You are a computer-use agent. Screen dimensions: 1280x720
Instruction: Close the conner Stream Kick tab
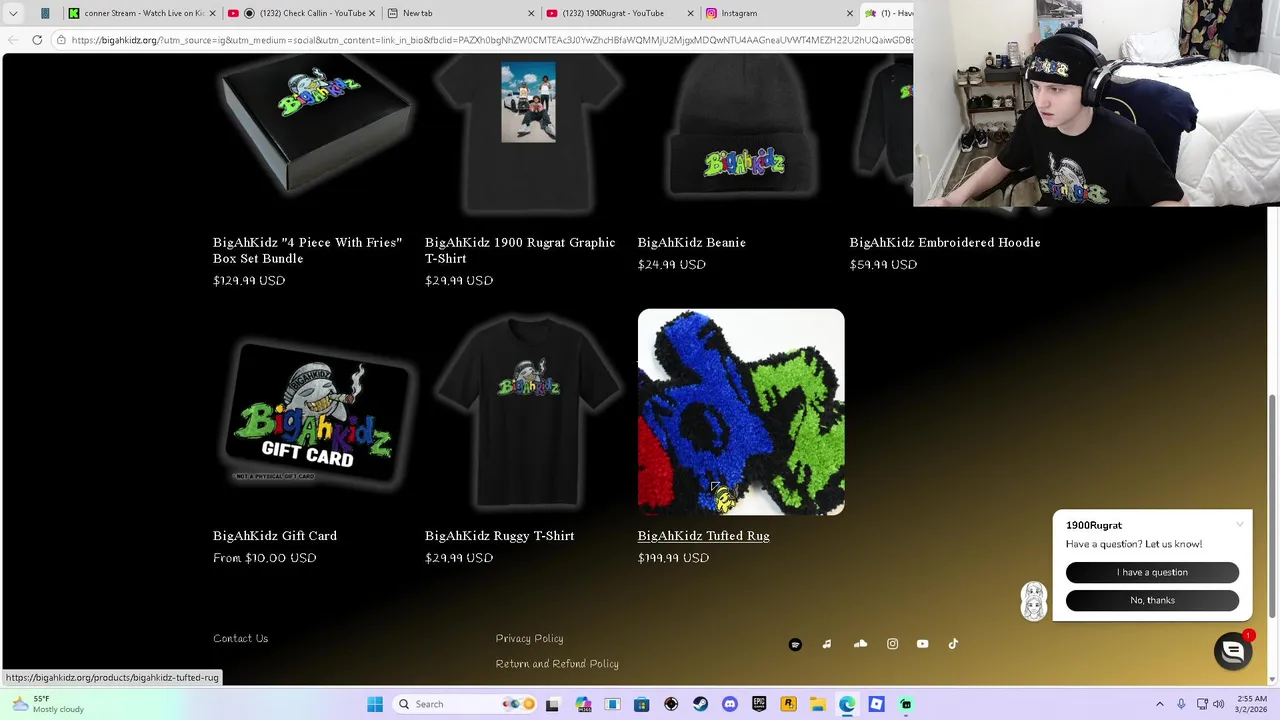212,13
